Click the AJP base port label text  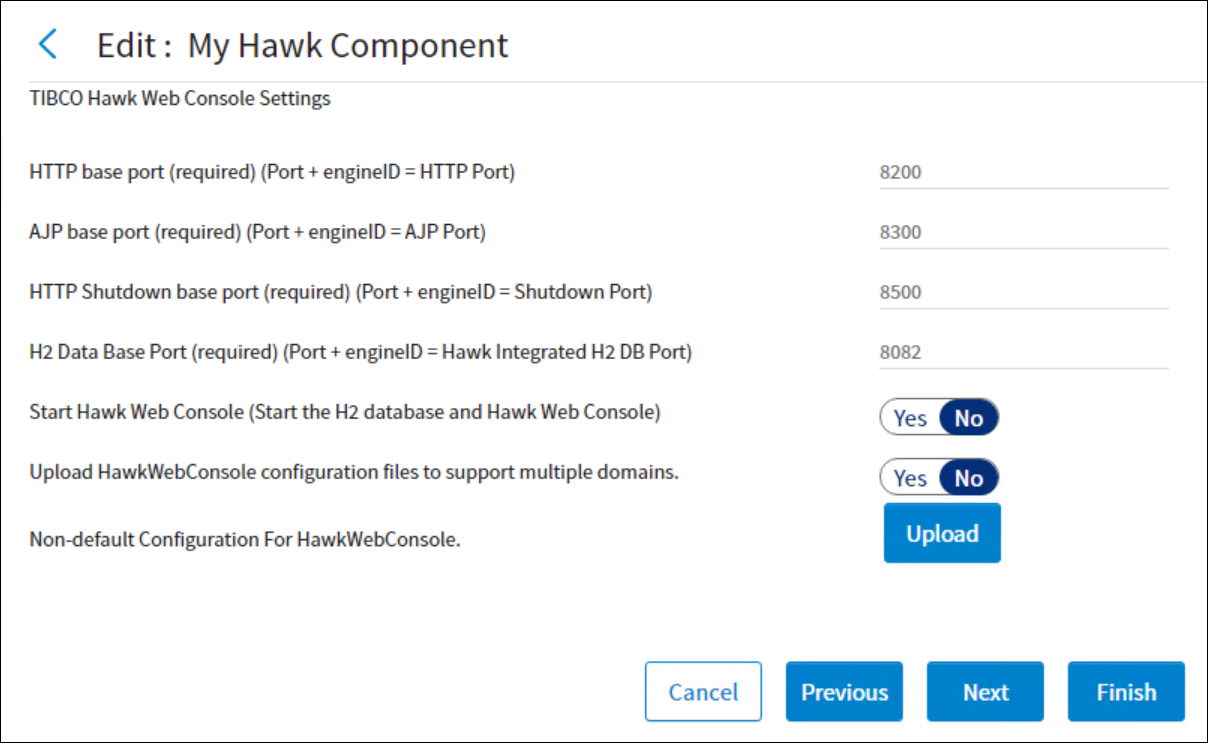pyautogui.click(x=257, y=232)
